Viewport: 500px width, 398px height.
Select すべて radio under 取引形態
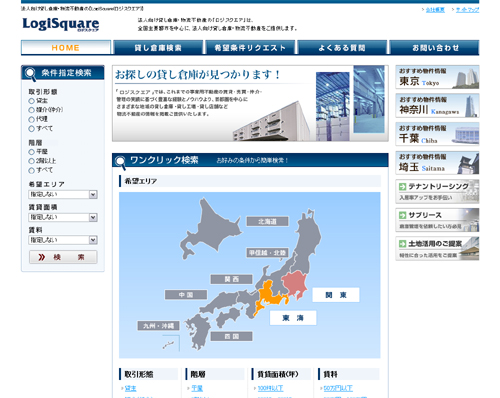pos(31,129)
